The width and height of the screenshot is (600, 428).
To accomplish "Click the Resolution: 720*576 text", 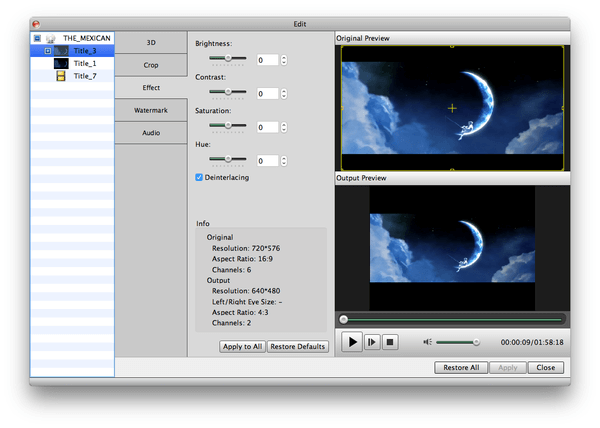I will click(246, 248).
